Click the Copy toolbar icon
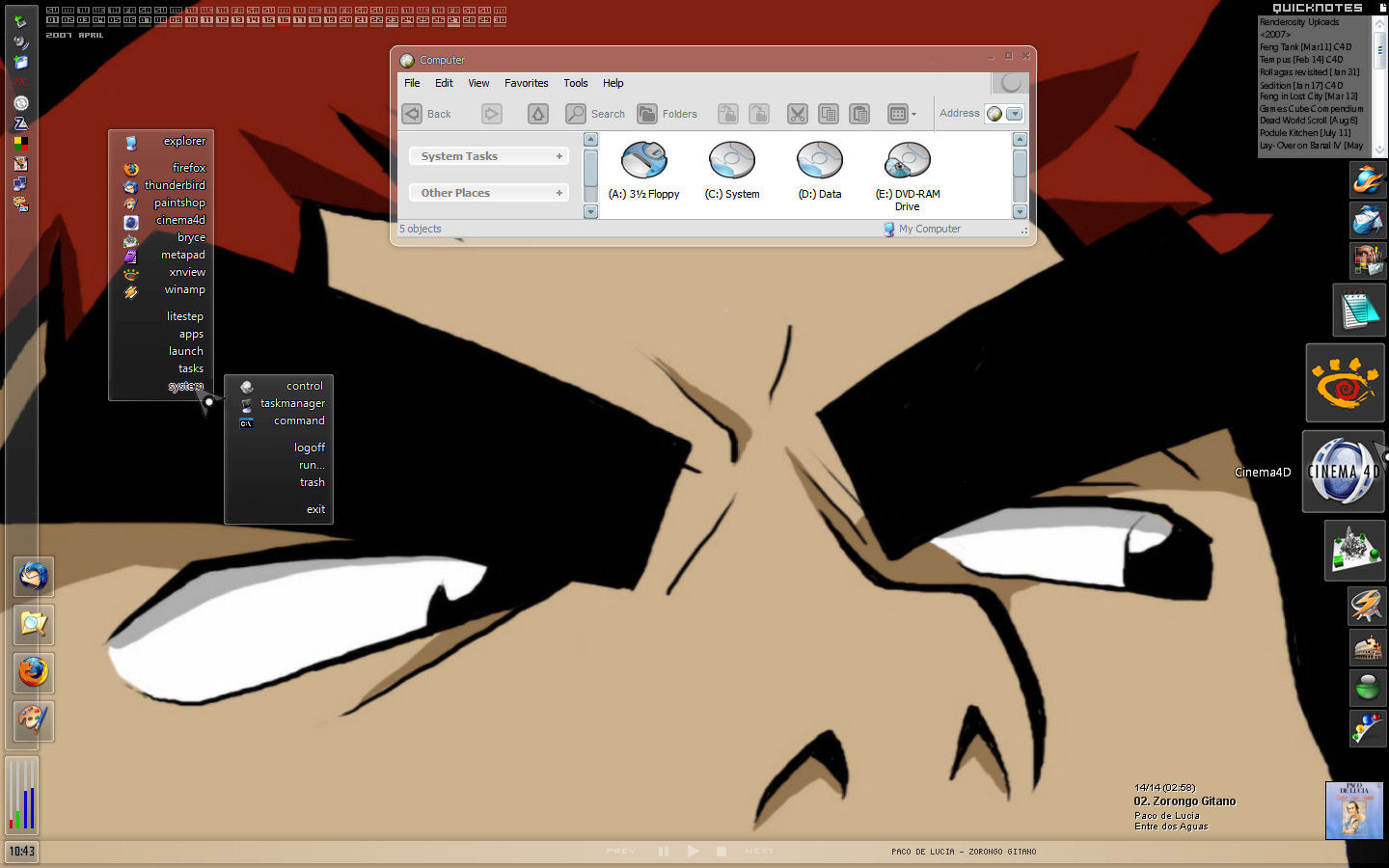The height and width of the screenshot is (868, 1389). click(829, 114)
